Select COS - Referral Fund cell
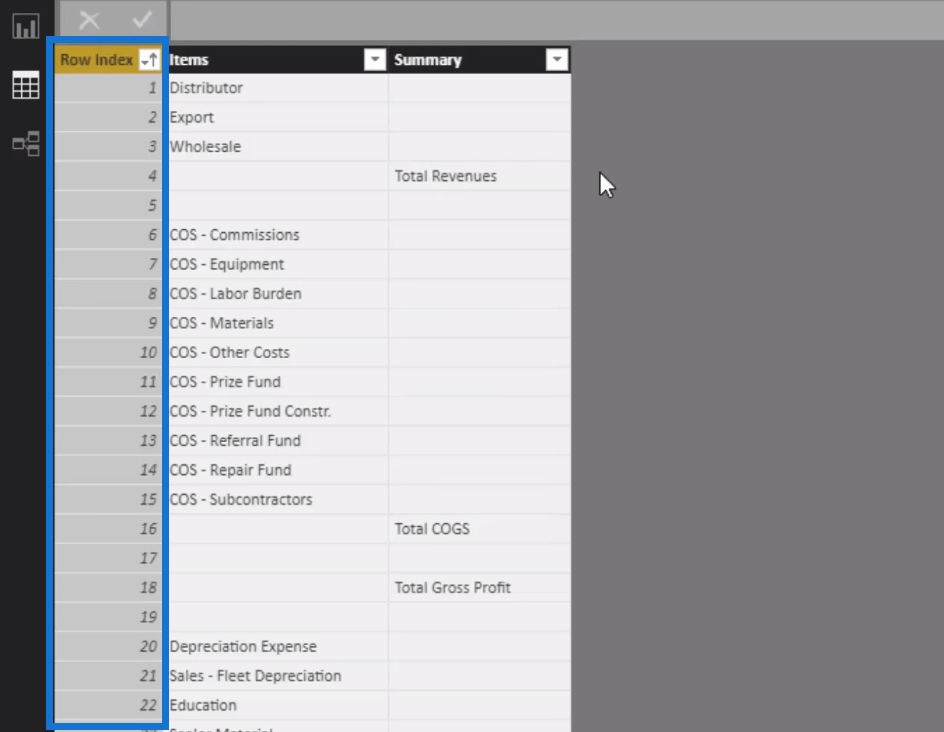The width and height of the screenshot is (944, 732). point(278,441)
